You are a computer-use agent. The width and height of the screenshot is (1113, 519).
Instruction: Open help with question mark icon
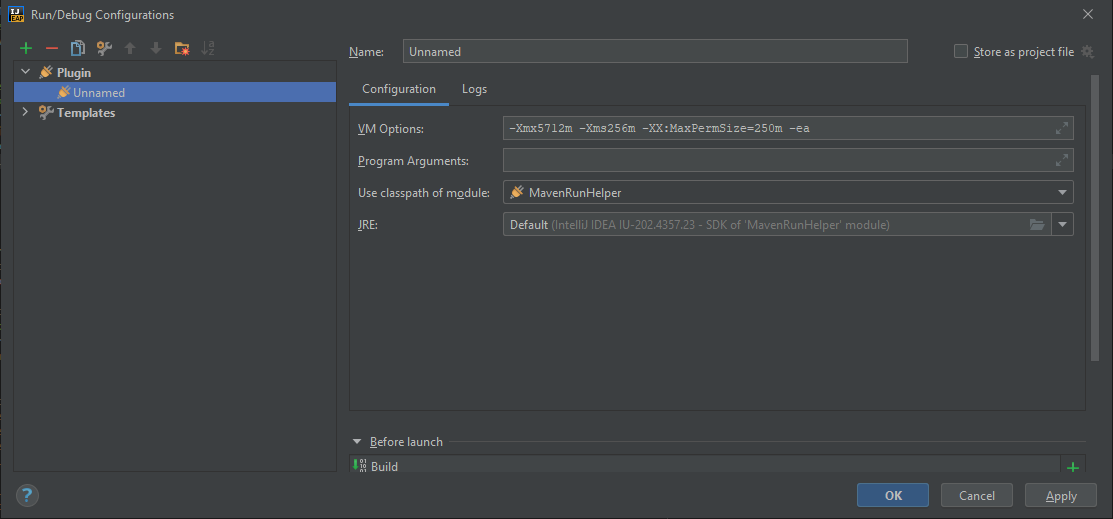[27, 495]
